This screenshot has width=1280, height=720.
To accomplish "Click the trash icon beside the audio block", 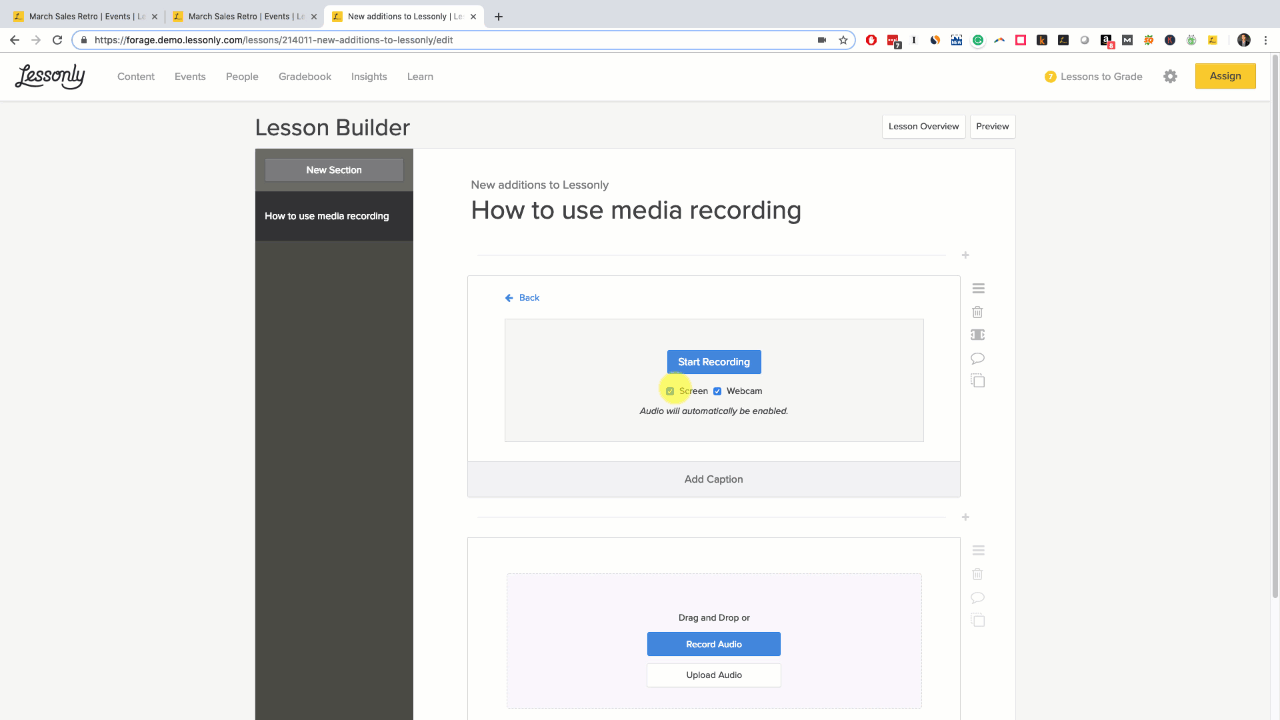I will [x=977, y=574].
